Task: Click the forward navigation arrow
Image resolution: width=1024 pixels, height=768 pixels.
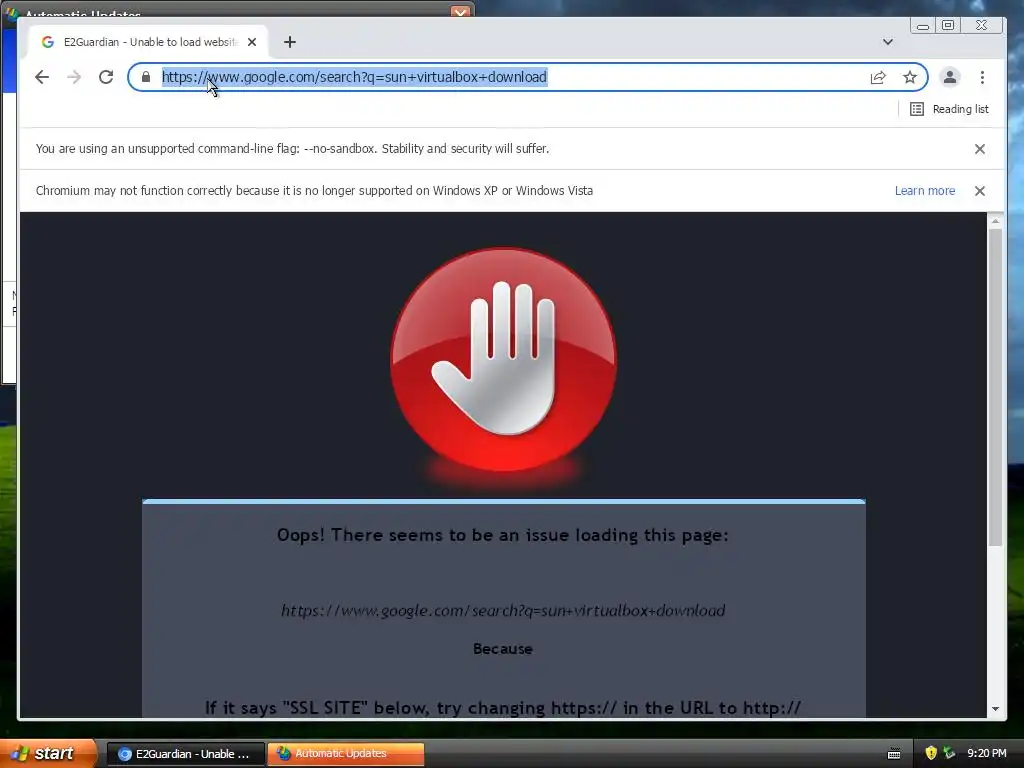Action: click(74, 77)
